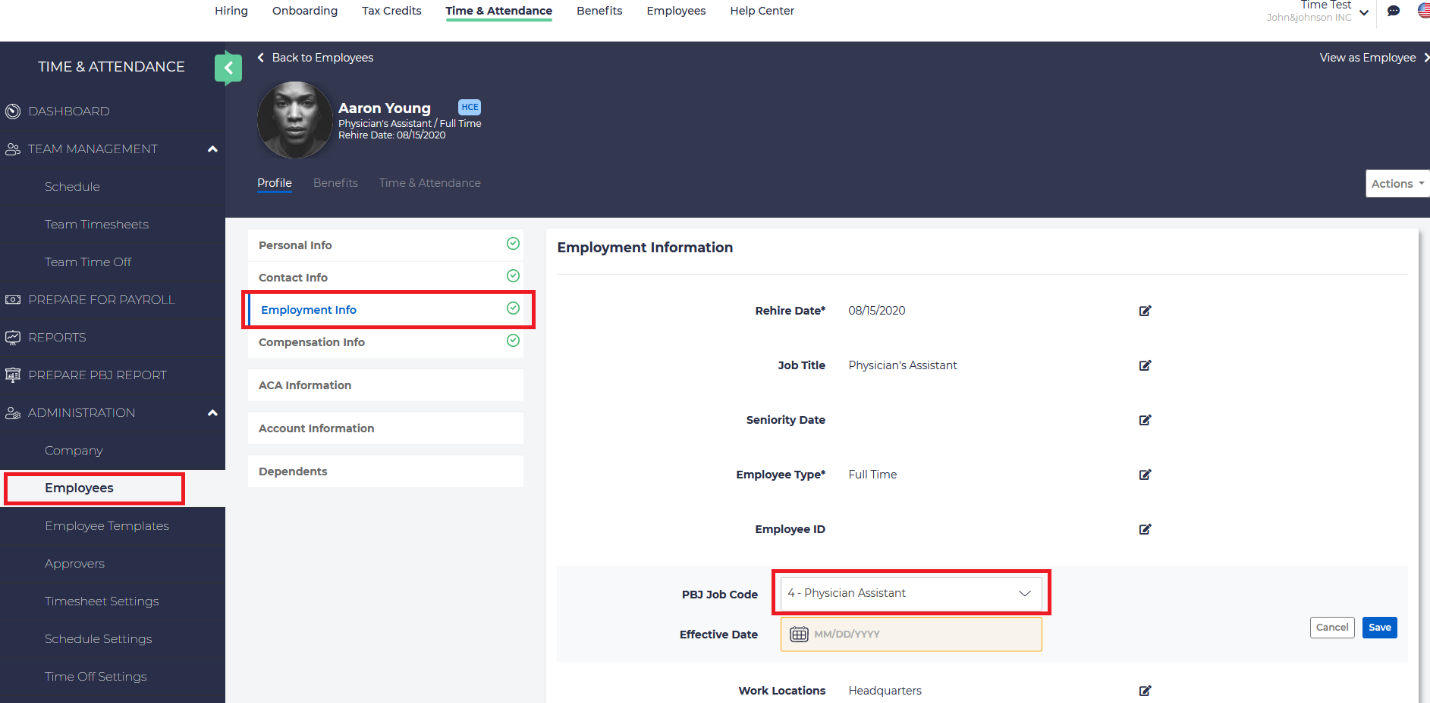Go back to Employees list
This screenshot has width=1430, height=703.
(x=315, y=58)
